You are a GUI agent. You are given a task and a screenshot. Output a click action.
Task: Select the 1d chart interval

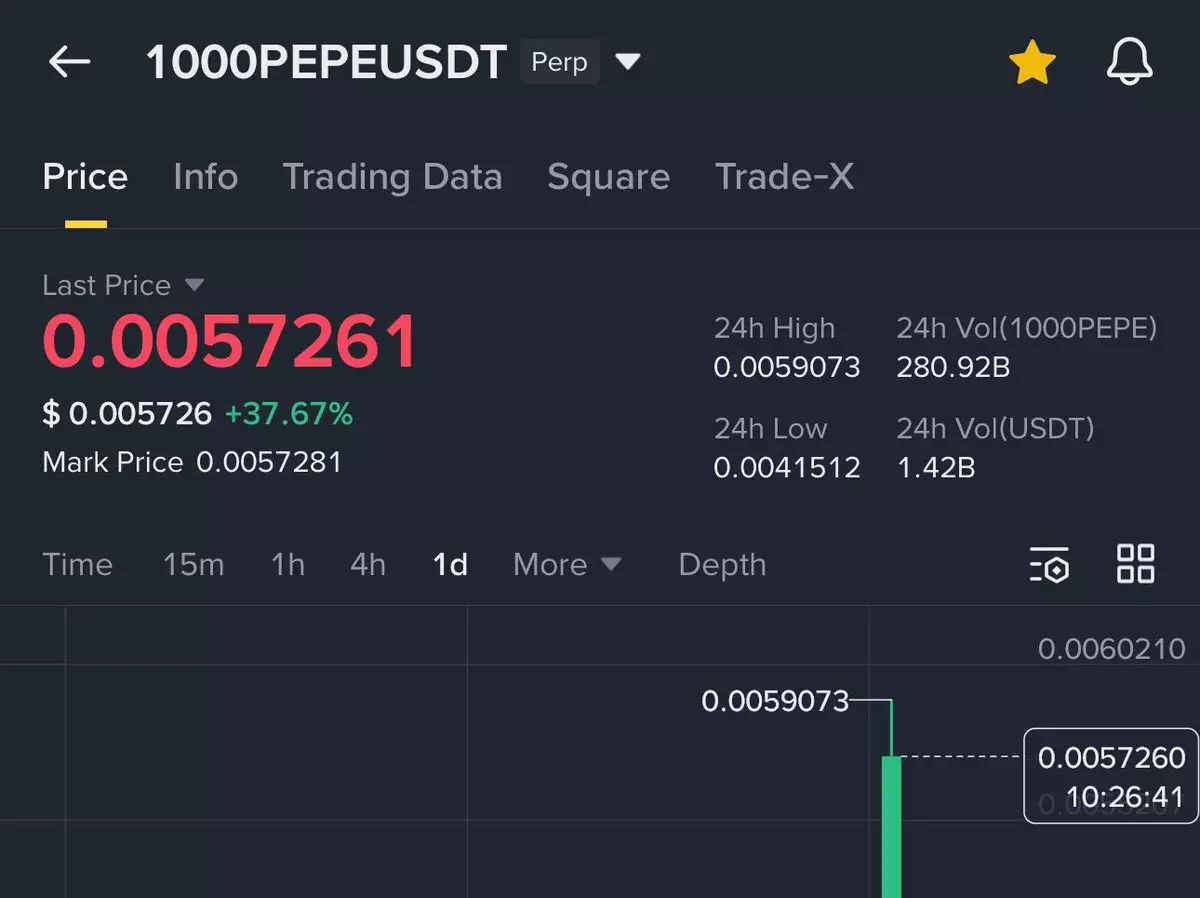coord(450,565)
